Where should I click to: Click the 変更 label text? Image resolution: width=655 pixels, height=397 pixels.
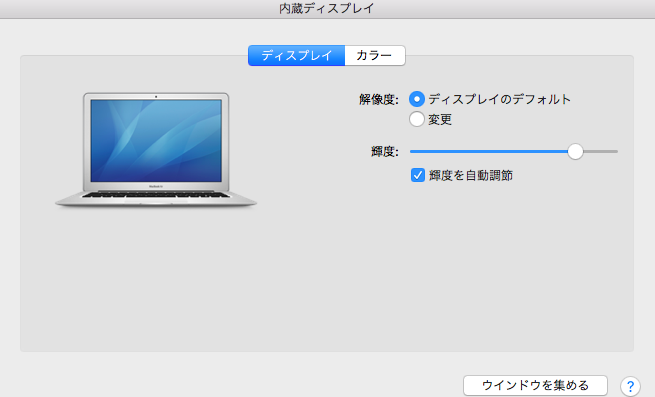click(x=440, y=120)
